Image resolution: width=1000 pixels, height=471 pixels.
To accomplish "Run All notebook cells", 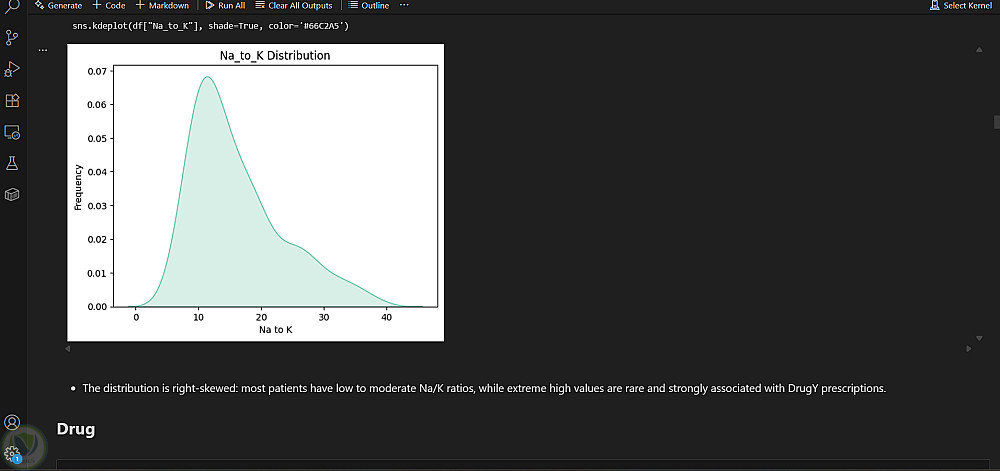I will (x=225, y=6).
